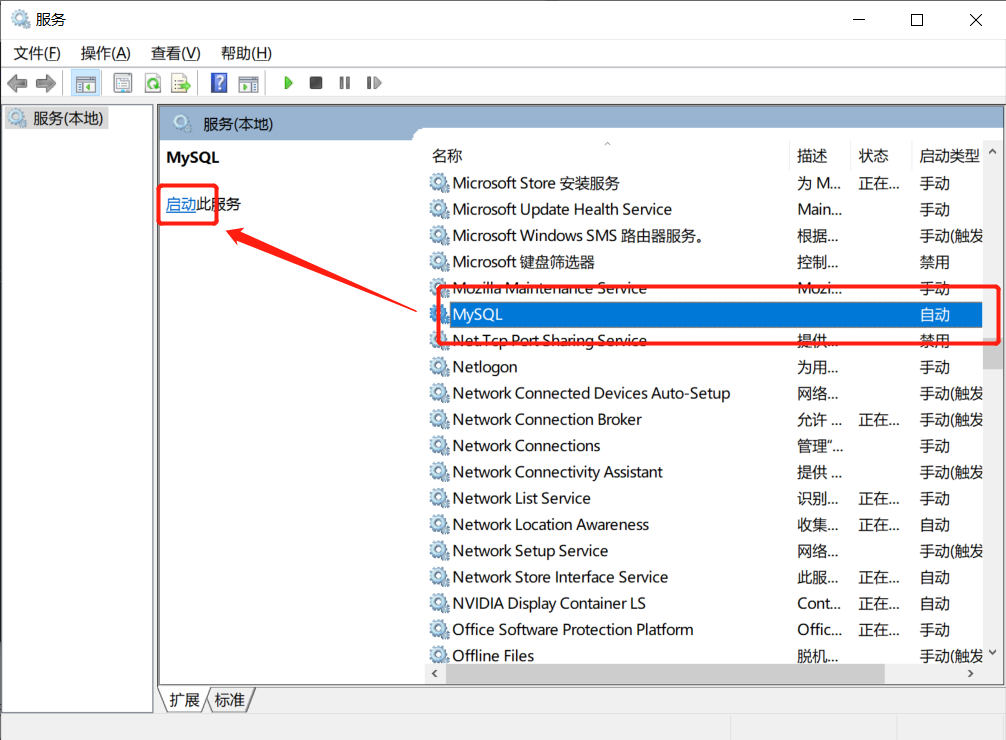Click horizontal scrollbar left arrow

pos(435,673)
